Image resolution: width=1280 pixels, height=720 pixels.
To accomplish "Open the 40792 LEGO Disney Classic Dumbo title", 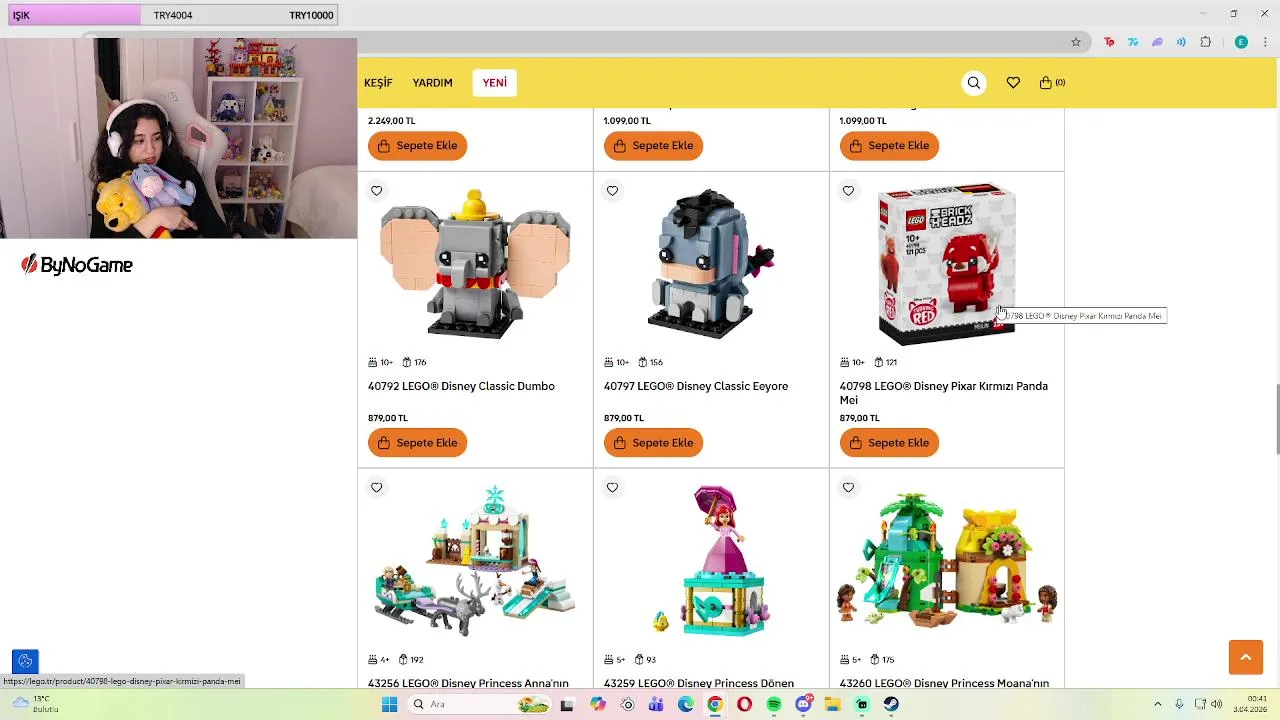I will [461, 386].
